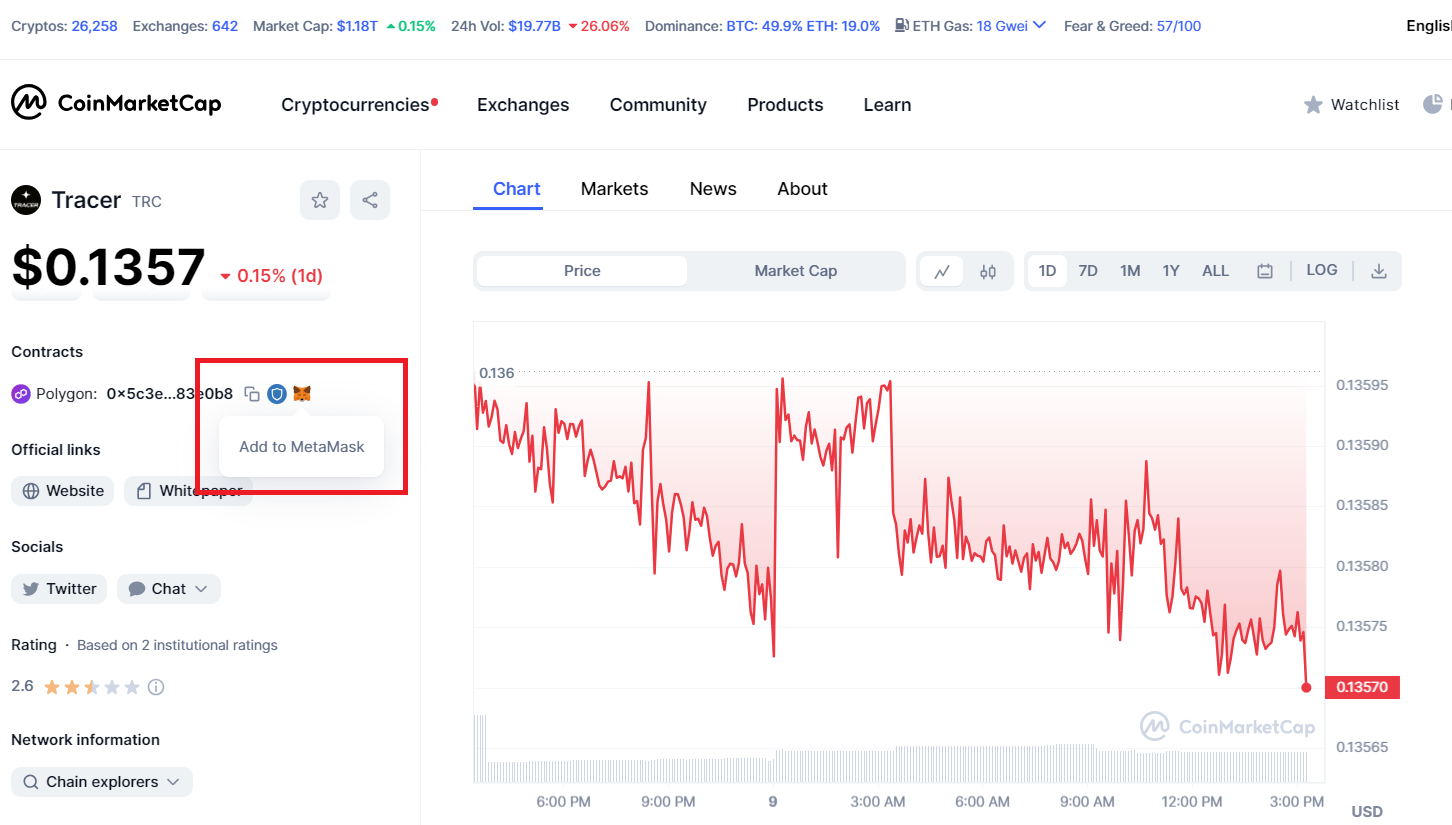Select the Price chart toggle

click(x=582, y=271)
